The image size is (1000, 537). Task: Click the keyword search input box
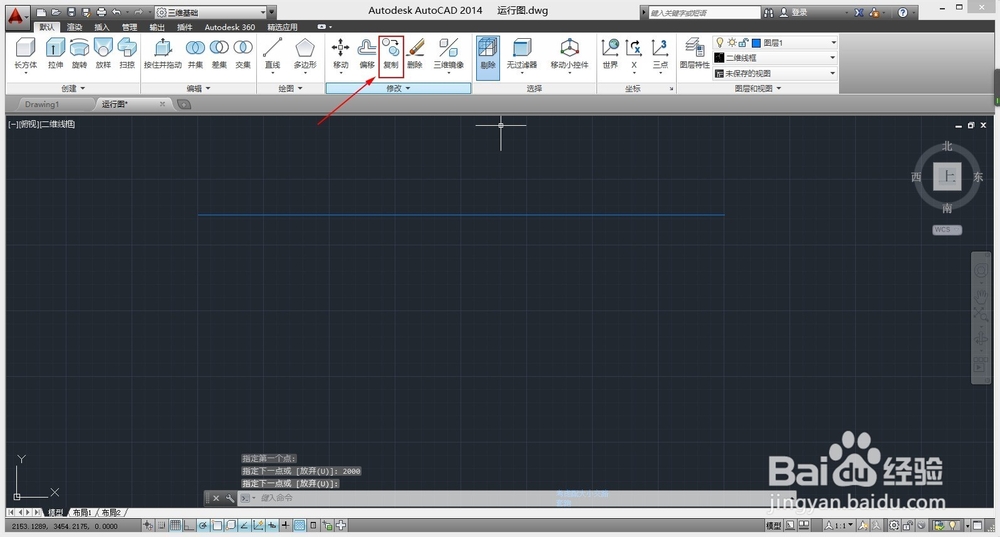point(704,12)
